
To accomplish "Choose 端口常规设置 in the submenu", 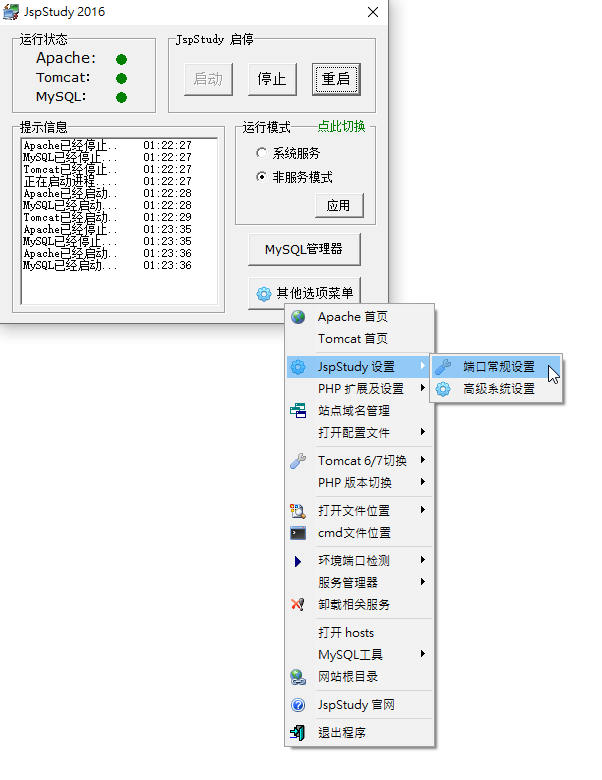I will click(497, 367).
